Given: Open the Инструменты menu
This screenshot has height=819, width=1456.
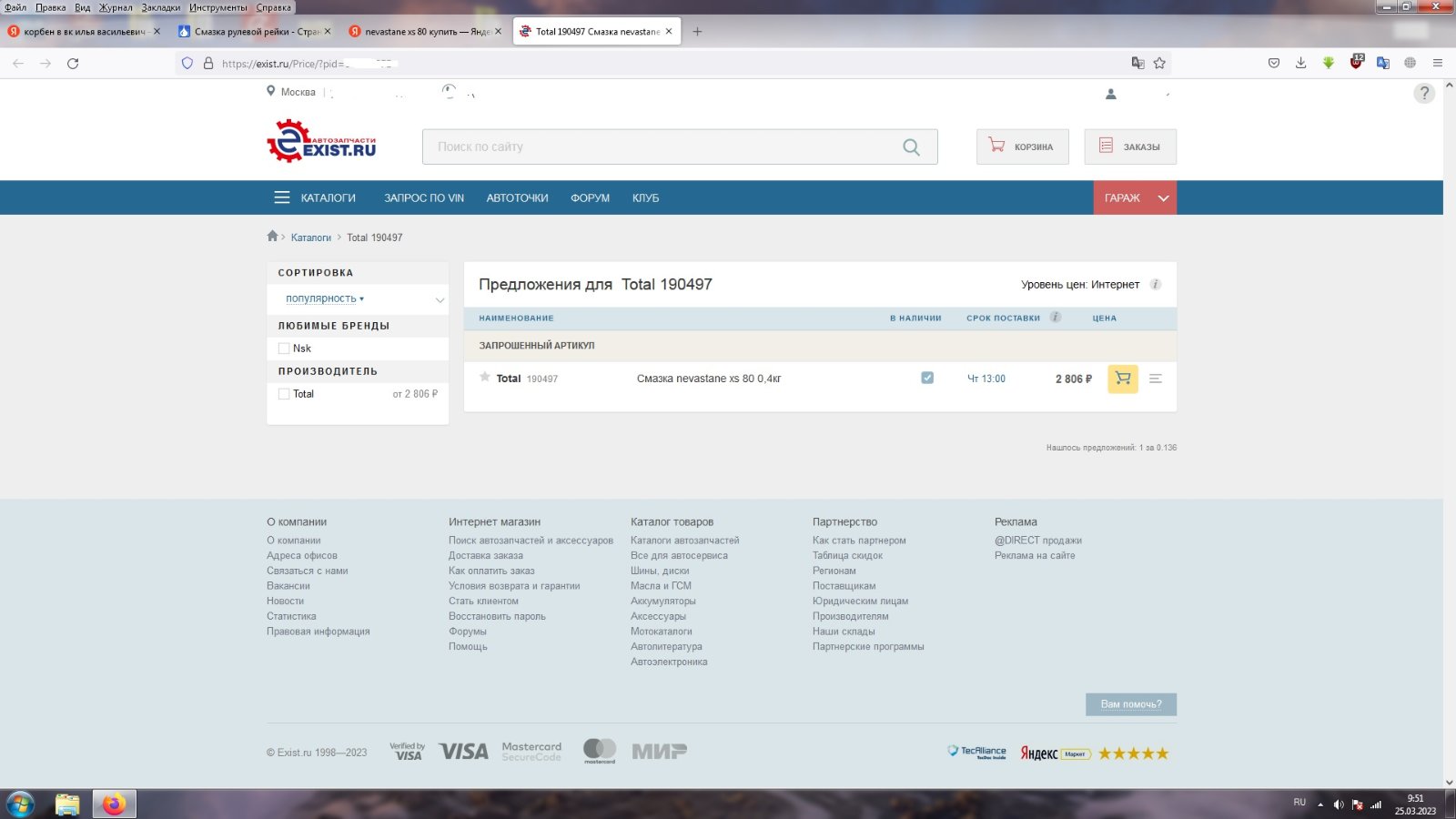Looking at the screenshot, I should click(x=218, y=7).
